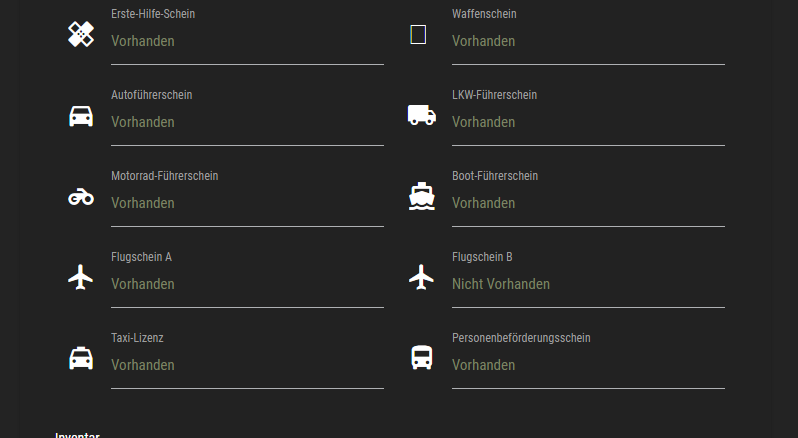Screen dimensions: 798x438
Task: Select the Taxi-Lizenz status field
Action: [x=247, y=366]
